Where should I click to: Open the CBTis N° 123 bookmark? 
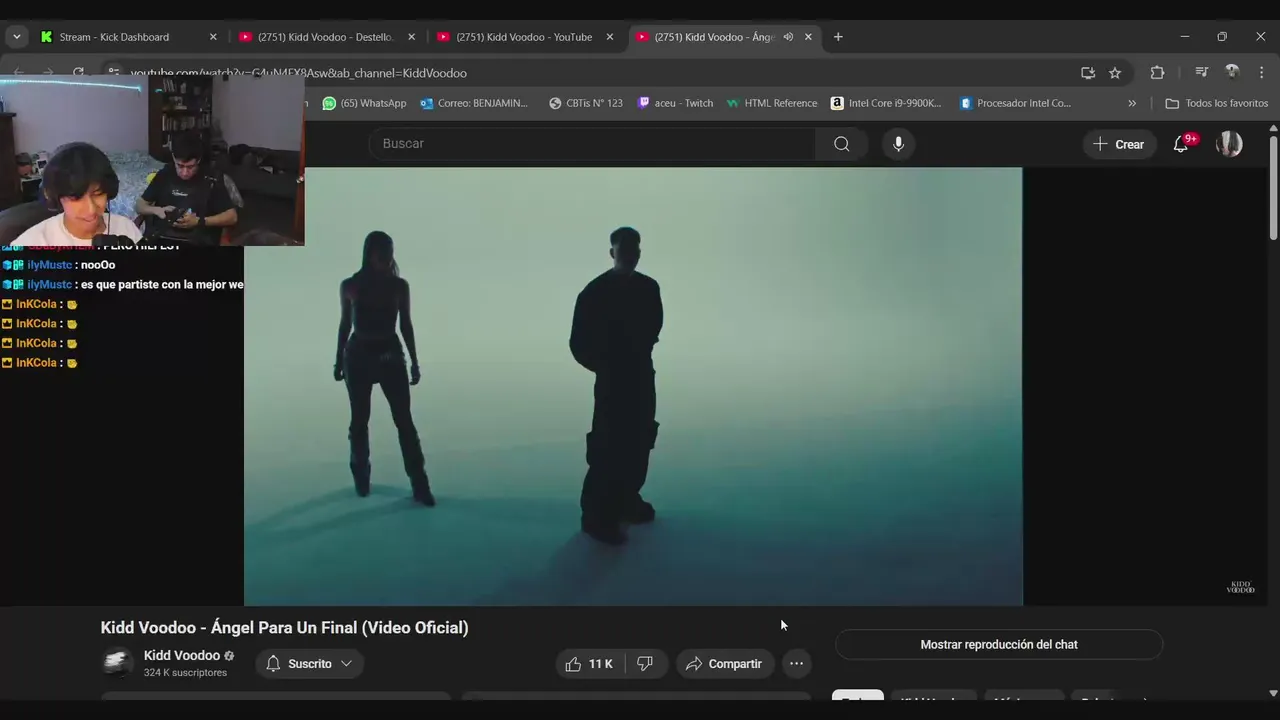point(586,103)
